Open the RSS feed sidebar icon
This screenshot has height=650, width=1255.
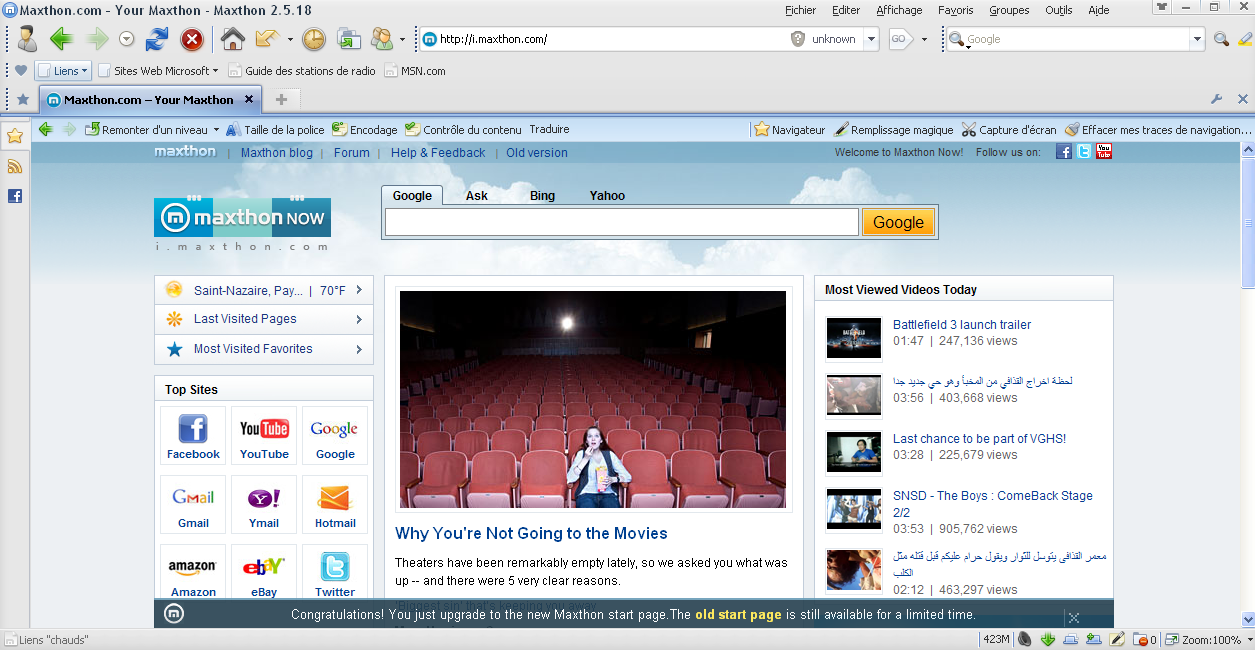[15, 166]
